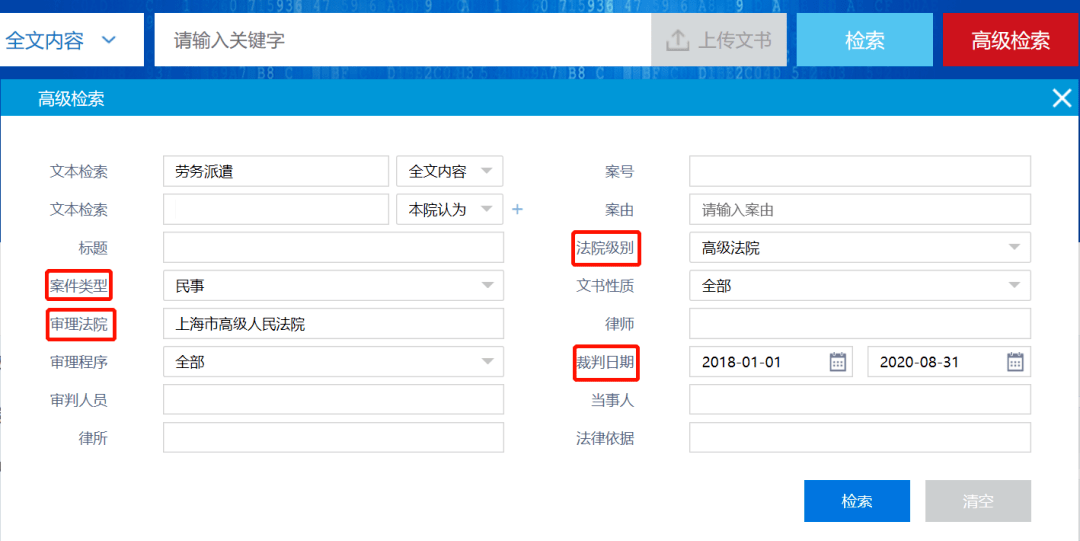This screenshot has width=1080, height=541.
Task: Open the start date calendar picker icon
Action: (x=838, y=362)
